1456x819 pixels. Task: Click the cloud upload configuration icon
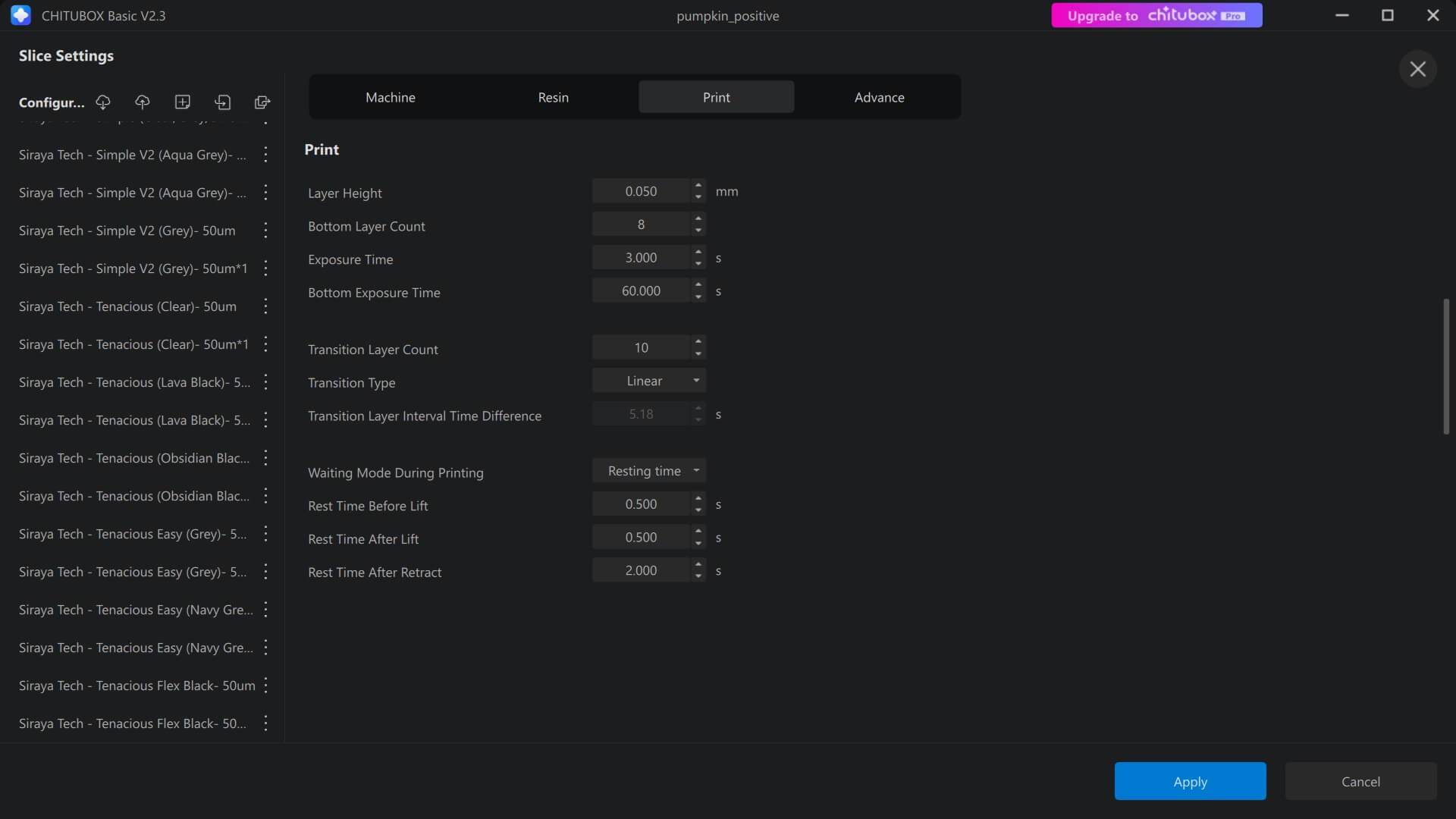tap(143, 102)
